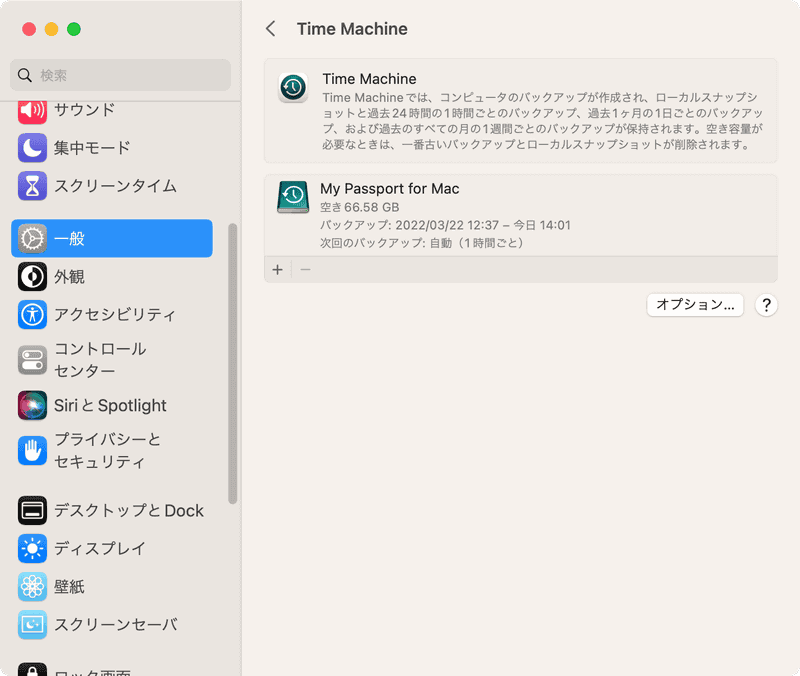Viewport: 800px width, 676px height.
Task: Click the Time Machine app icon
Action: (x=292, y=88)
